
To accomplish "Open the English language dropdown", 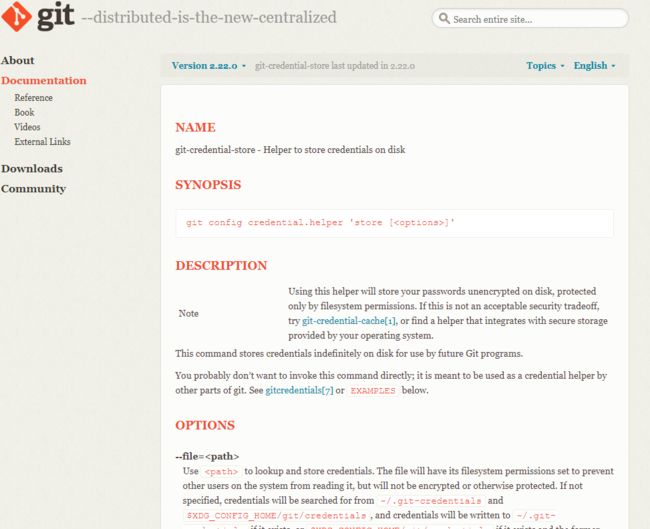I will (x=594, y=66).
